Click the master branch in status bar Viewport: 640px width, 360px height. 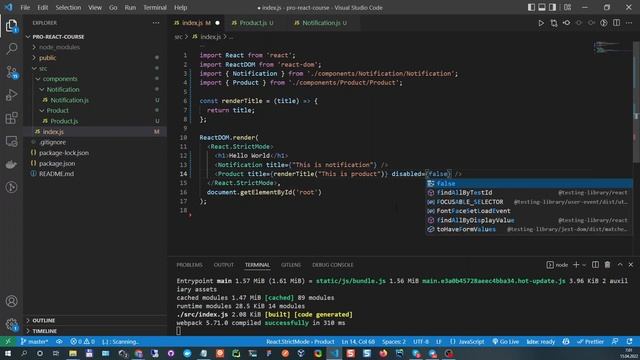tap(34, 342)
